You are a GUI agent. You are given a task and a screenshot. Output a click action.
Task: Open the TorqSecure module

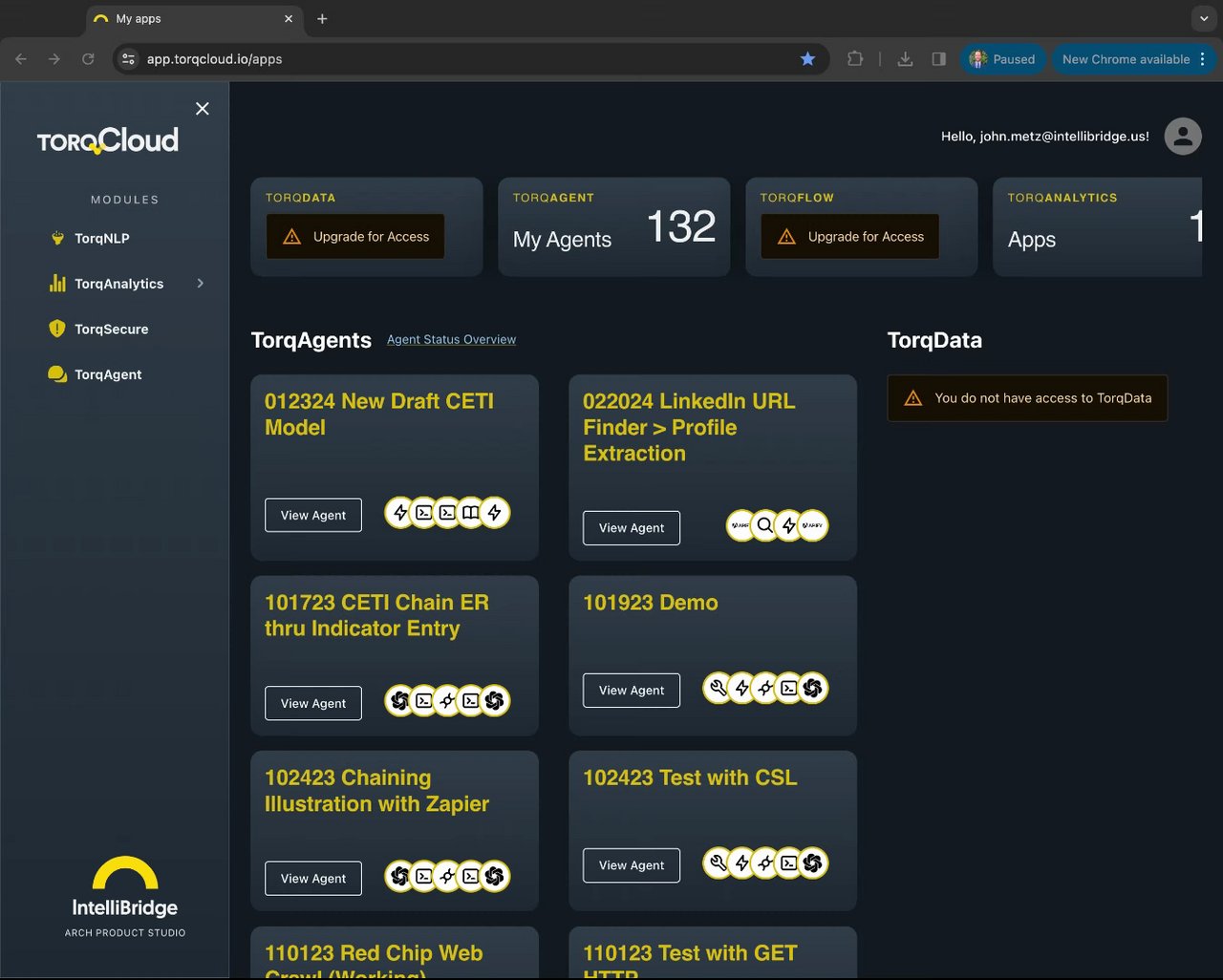coord(112,329)
